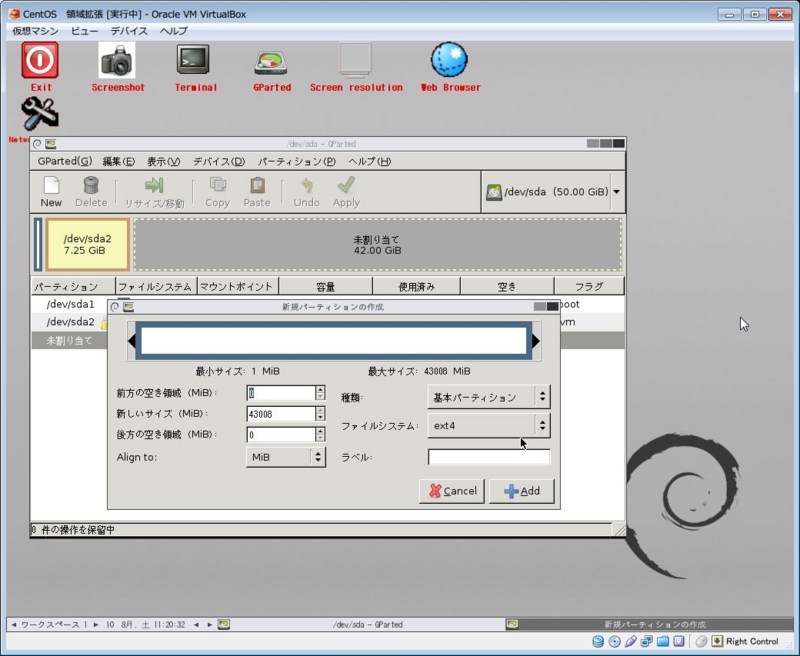Open the 編集(E) menu
The image size is (800, 656).
(x=118, y=161)
